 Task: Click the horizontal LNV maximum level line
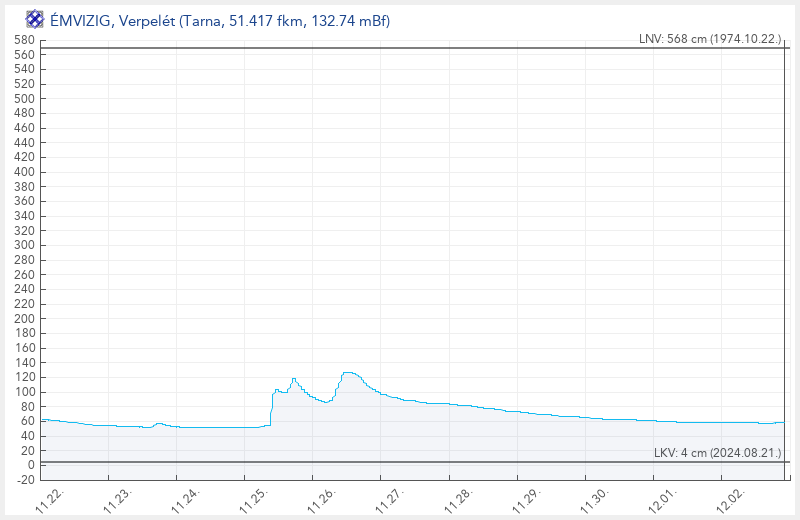click(x=400, y=48)
